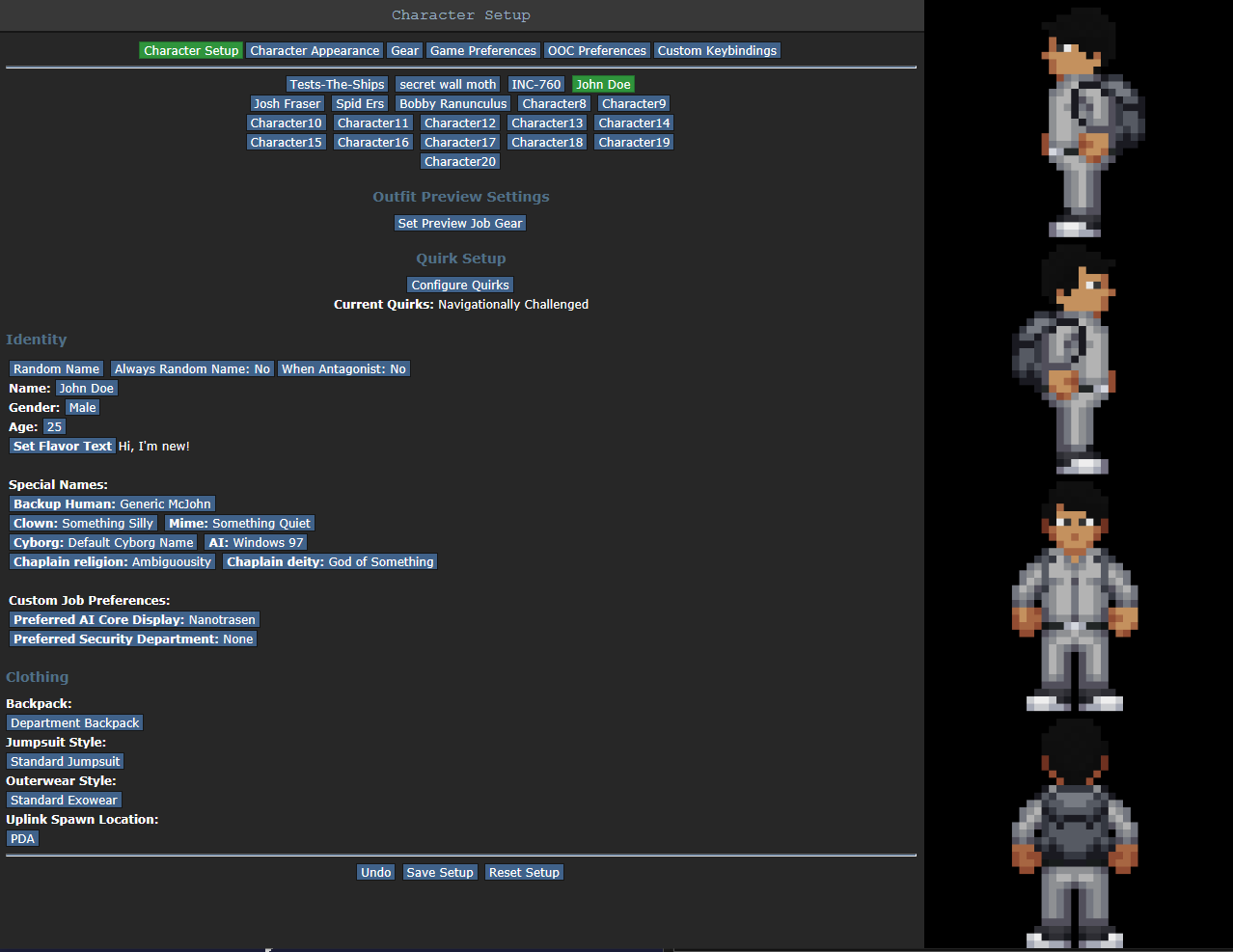
Task: Toggle the Gender value Male
Action: tap(82, 407)
